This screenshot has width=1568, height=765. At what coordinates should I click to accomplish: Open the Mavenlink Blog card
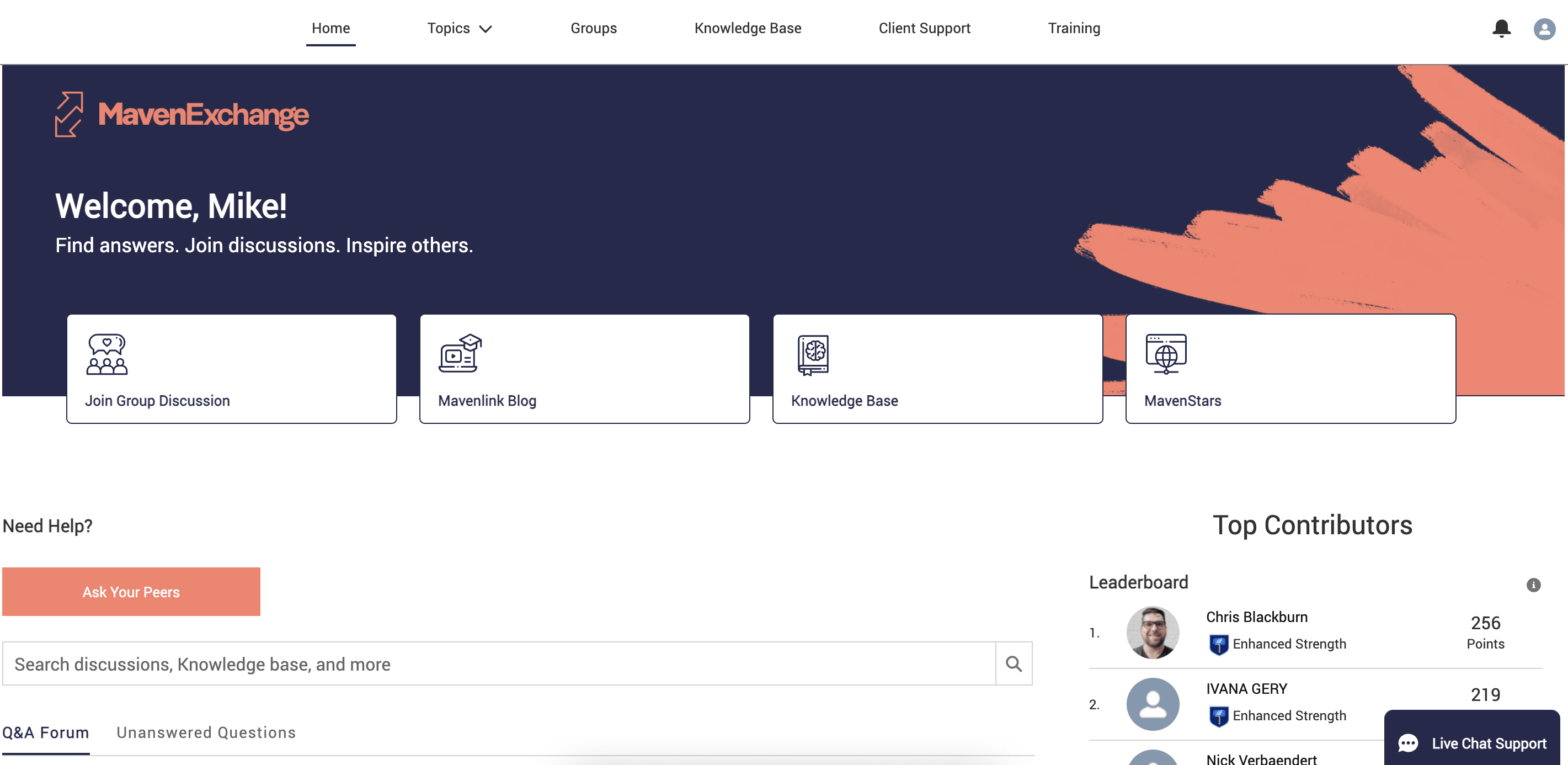click(584, 369)
